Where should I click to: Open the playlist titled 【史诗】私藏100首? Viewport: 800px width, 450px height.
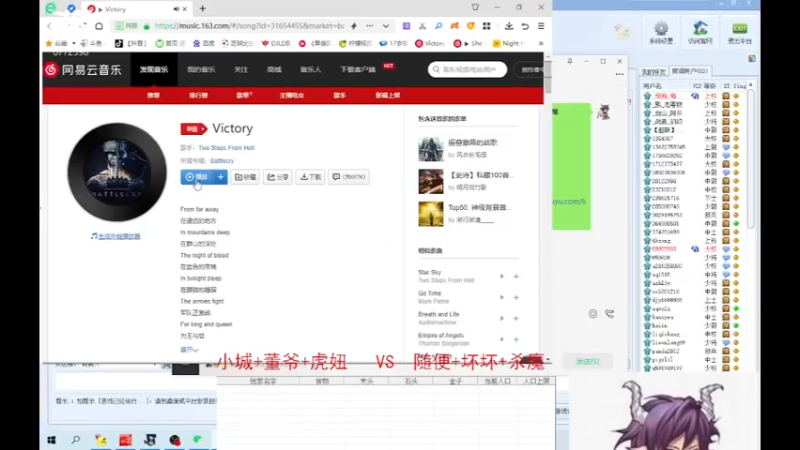(x=481, y=175)
